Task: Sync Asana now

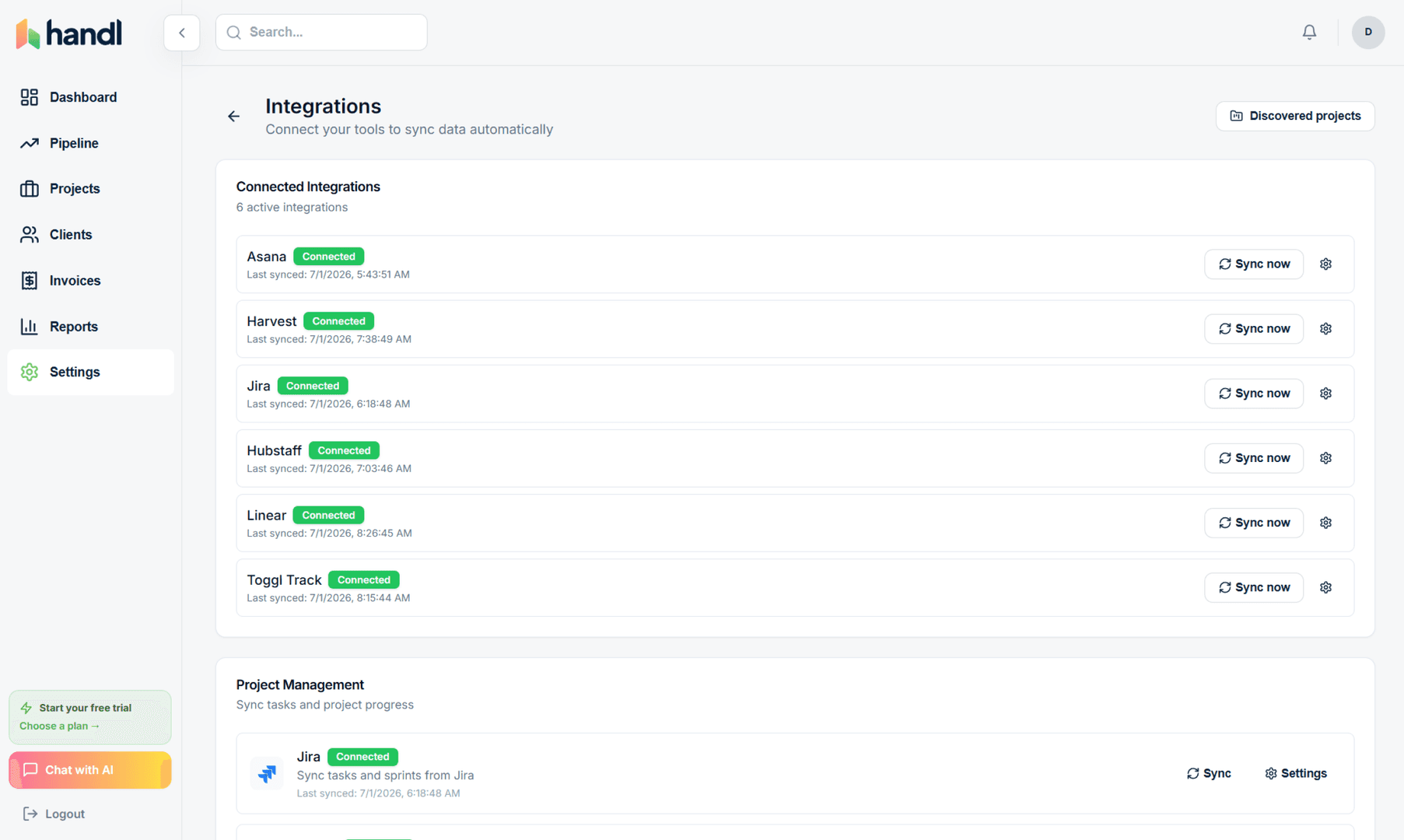Action: click(1253, 264)
